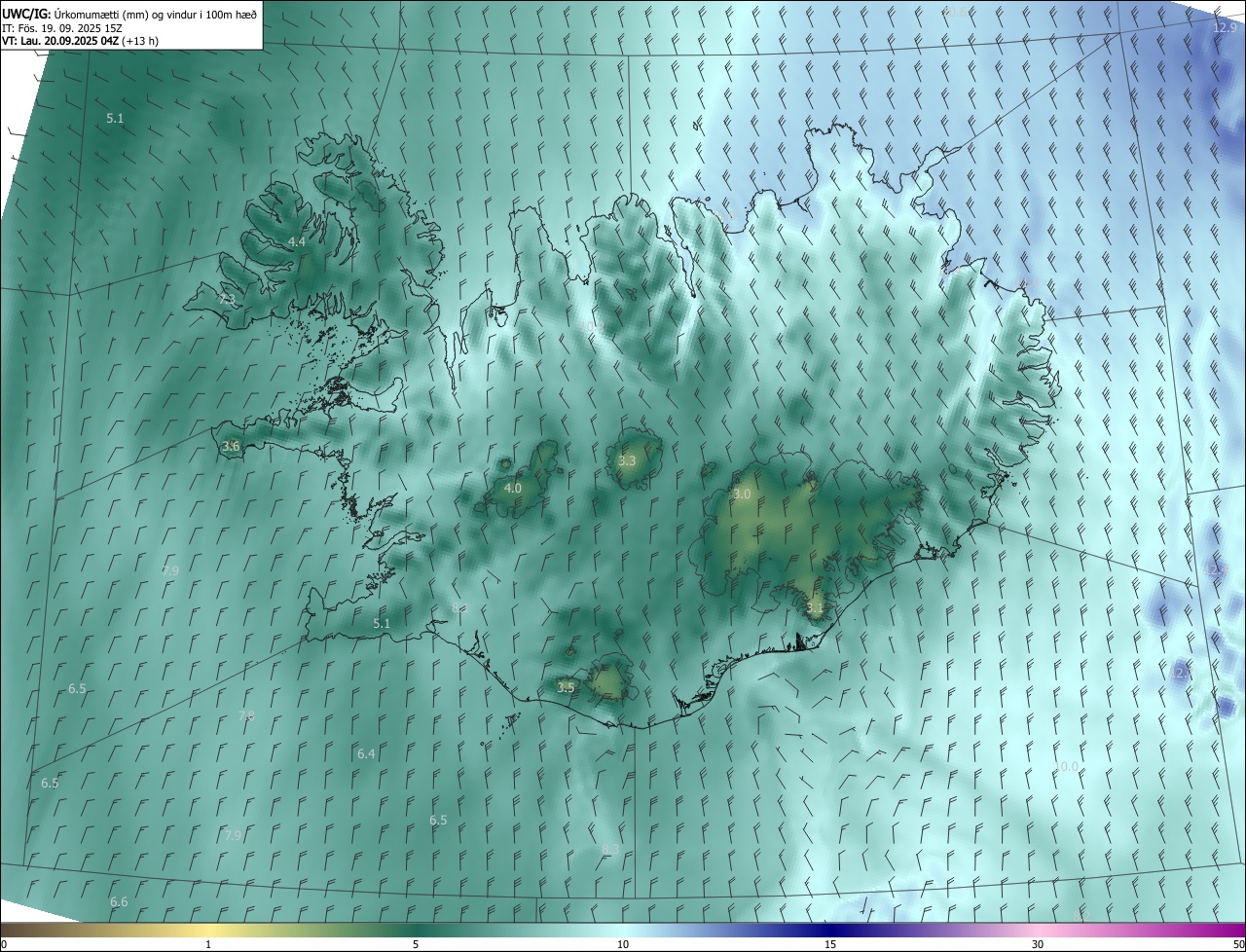Click the 3.5 value near the south coast
Screen dimensions: 1246x952
tap(566, 687)
